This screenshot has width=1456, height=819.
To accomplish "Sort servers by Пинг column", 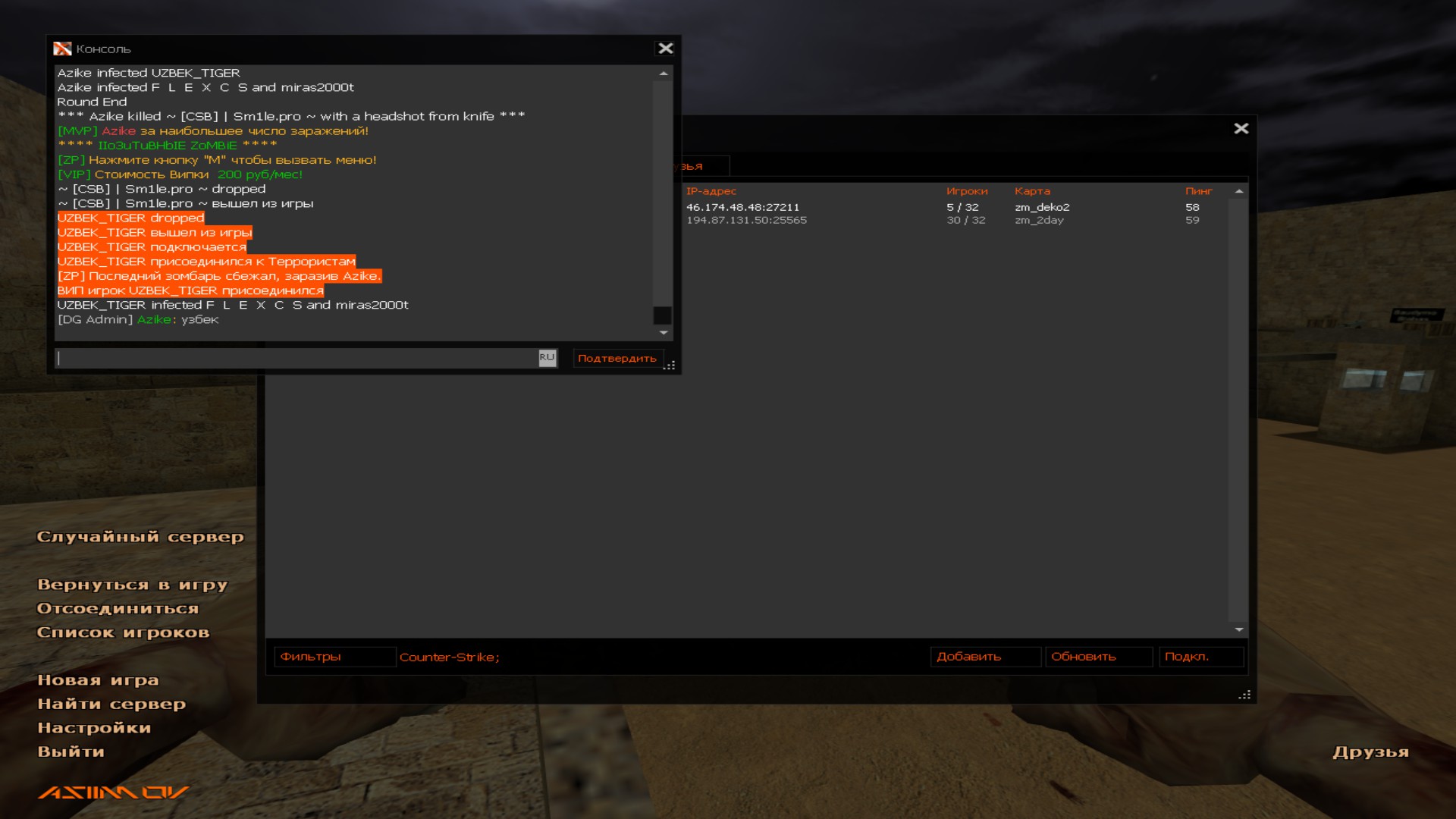I will [1198, 191].
